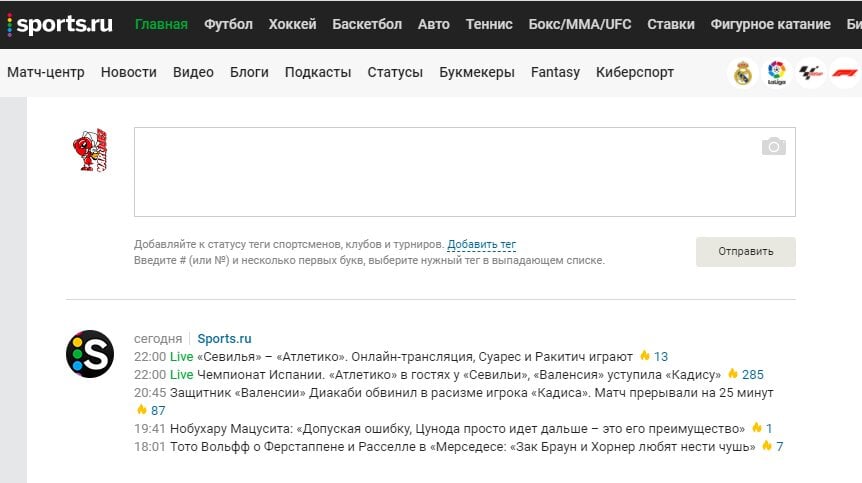Attach a photo with the camera icon

(773, 146)
